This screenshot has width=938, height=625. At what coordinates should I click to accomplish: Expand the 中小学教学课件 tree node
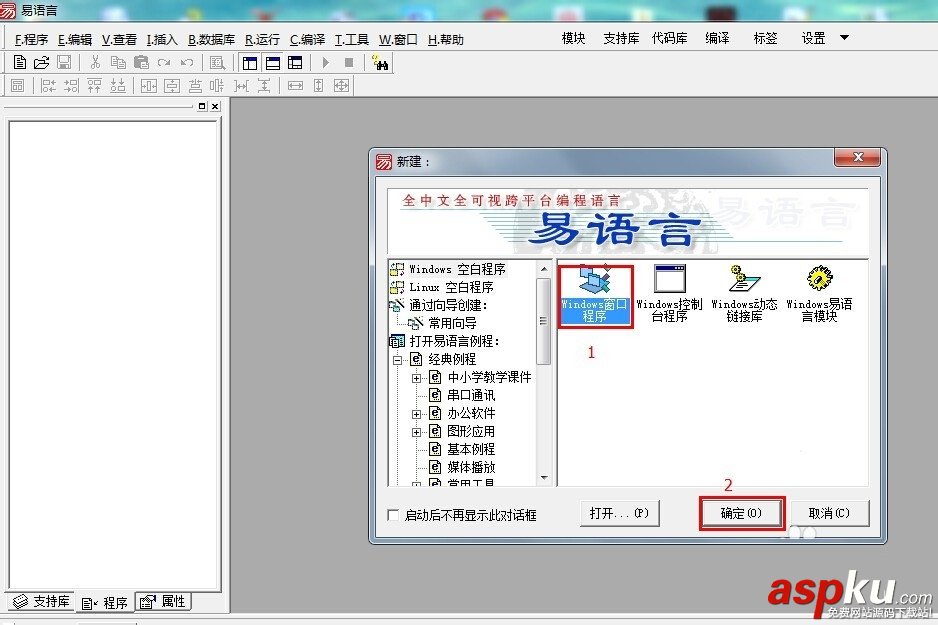point(416,378)
